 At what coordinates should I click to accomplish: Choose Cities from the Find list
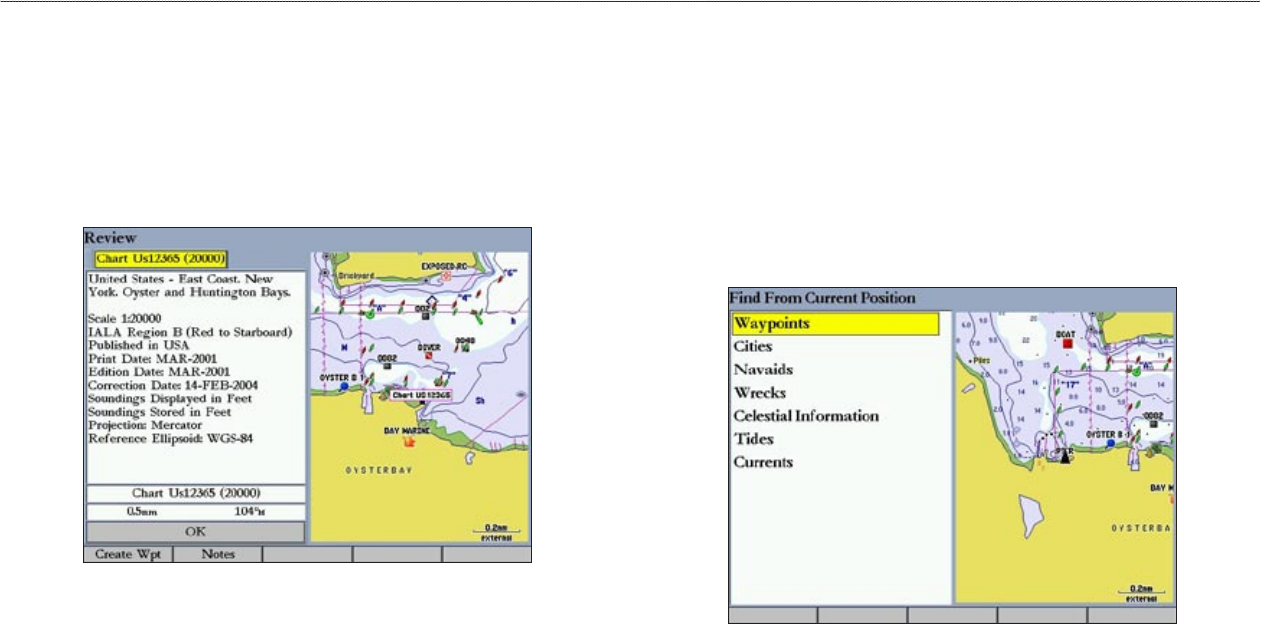pyautogui.click(x=751, y=347)
